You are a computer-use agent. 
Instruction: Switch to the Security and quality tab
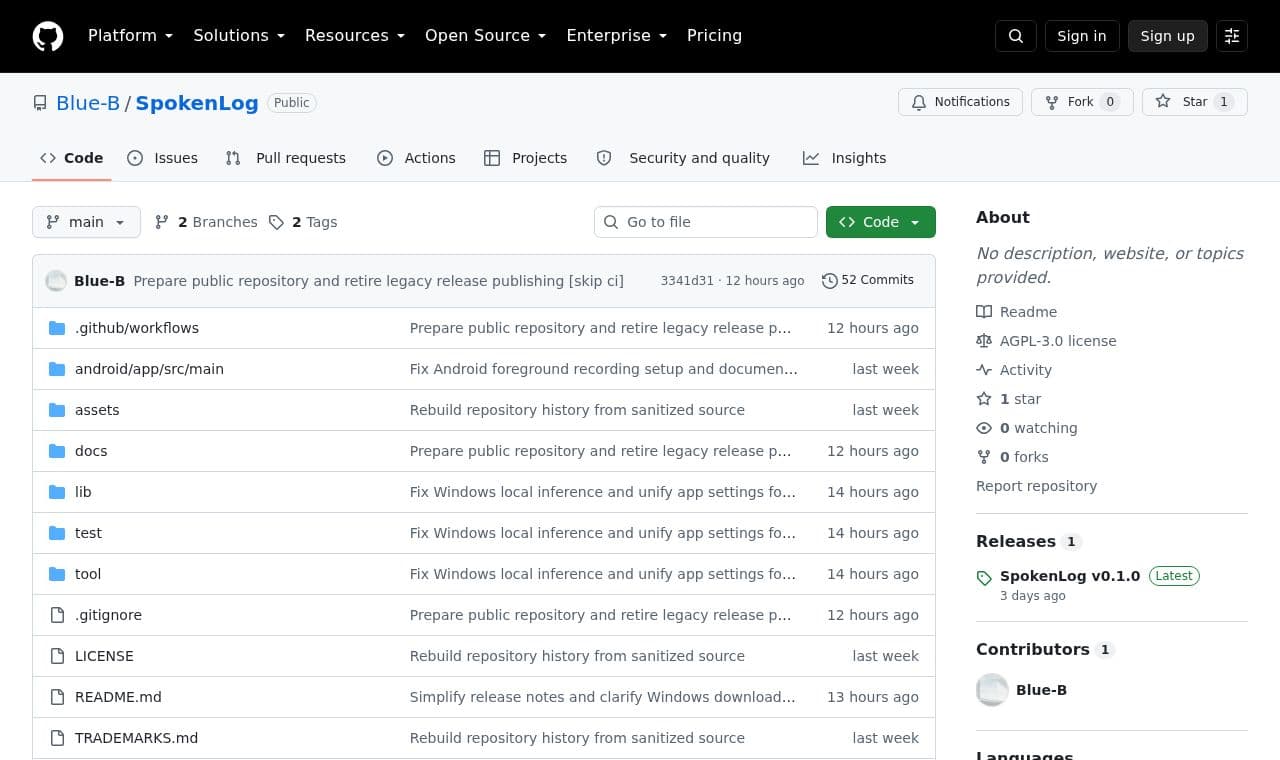[x=683, y=158]
